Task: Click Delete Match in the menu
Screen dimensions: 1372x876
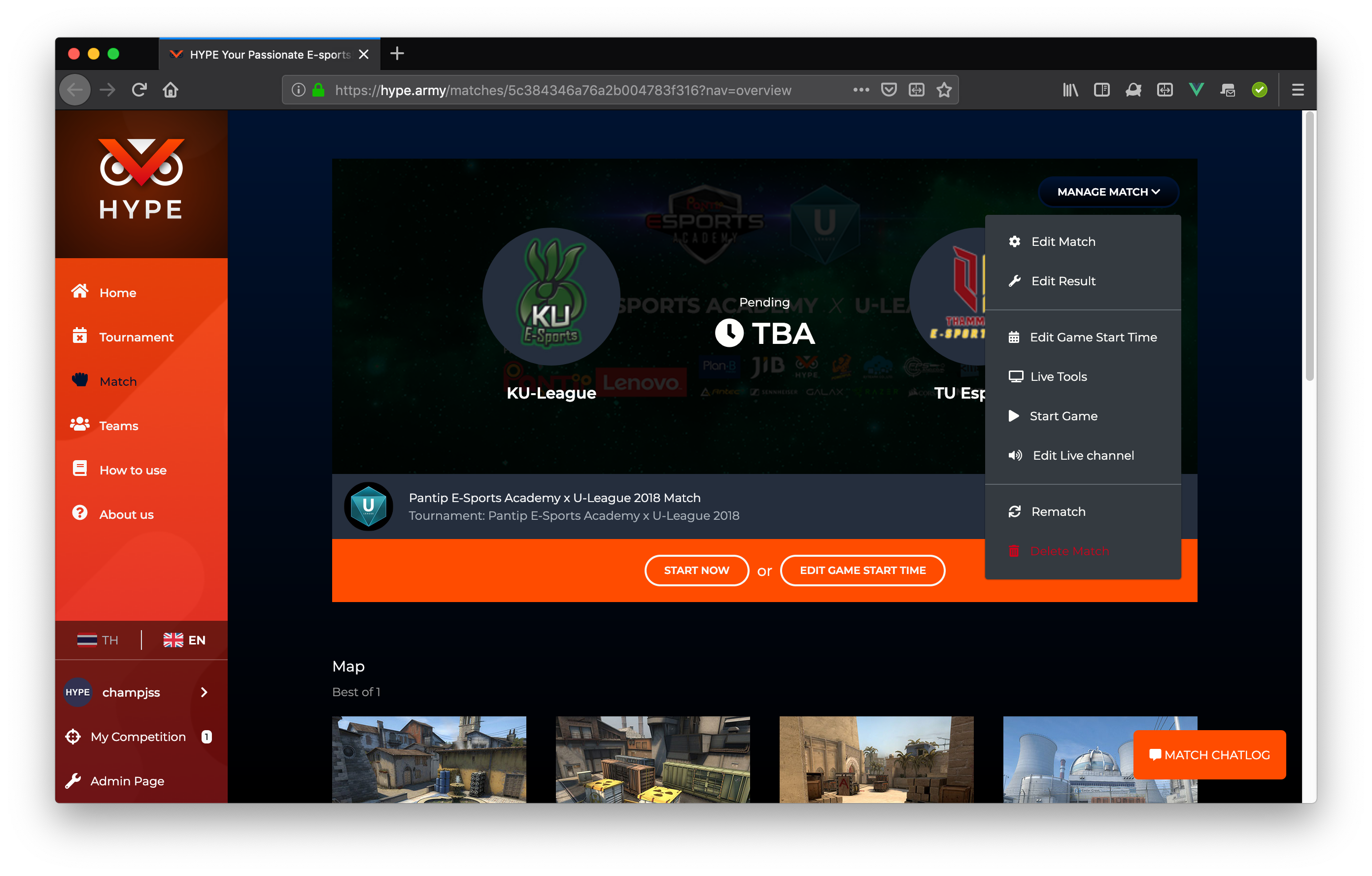Action: [x=1083, y=551]
